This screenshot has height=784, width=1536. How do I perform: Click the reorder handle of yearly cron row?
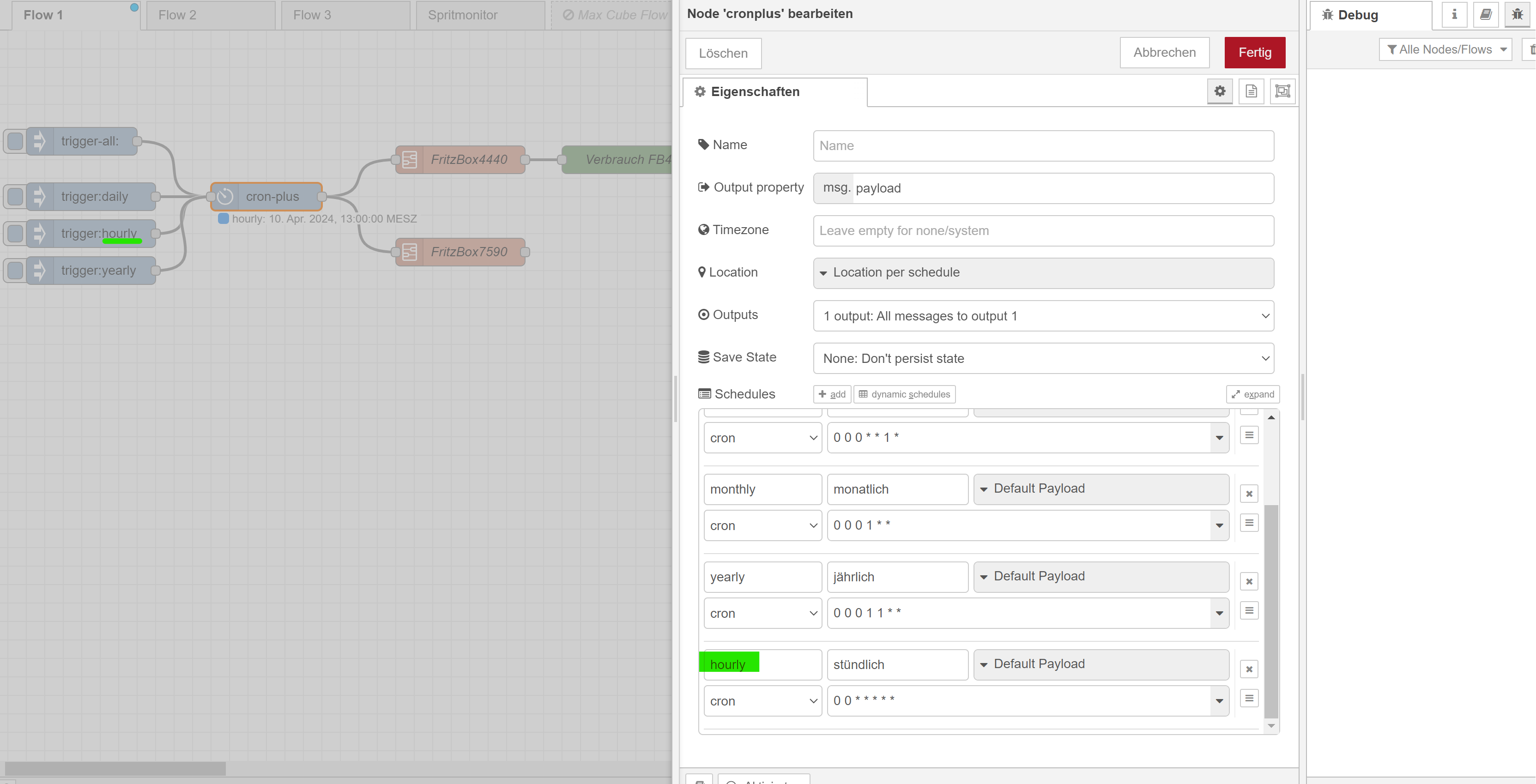[1249, 610]
